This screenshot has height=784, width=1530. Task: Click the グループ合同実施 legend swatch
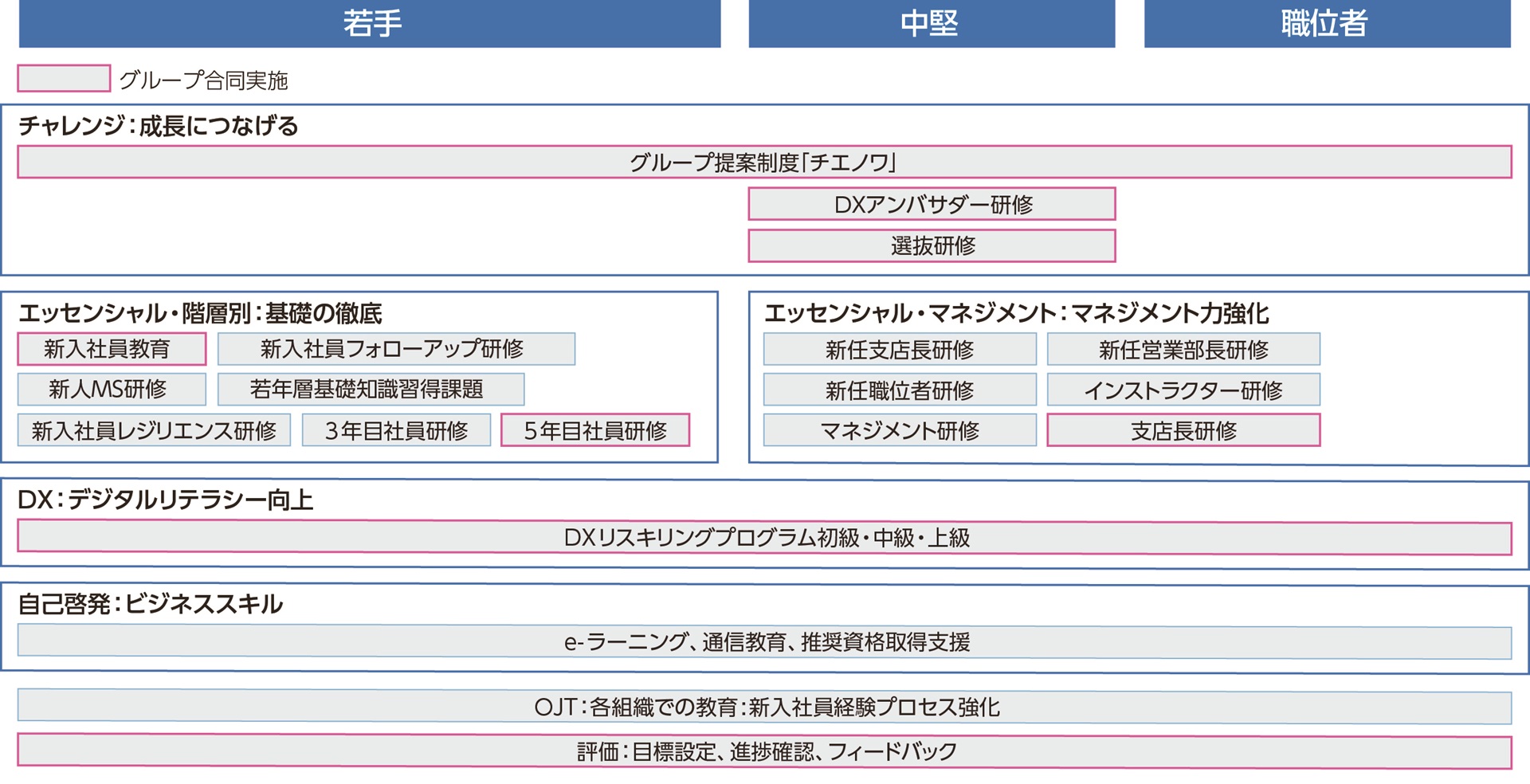tap(64, 79)
